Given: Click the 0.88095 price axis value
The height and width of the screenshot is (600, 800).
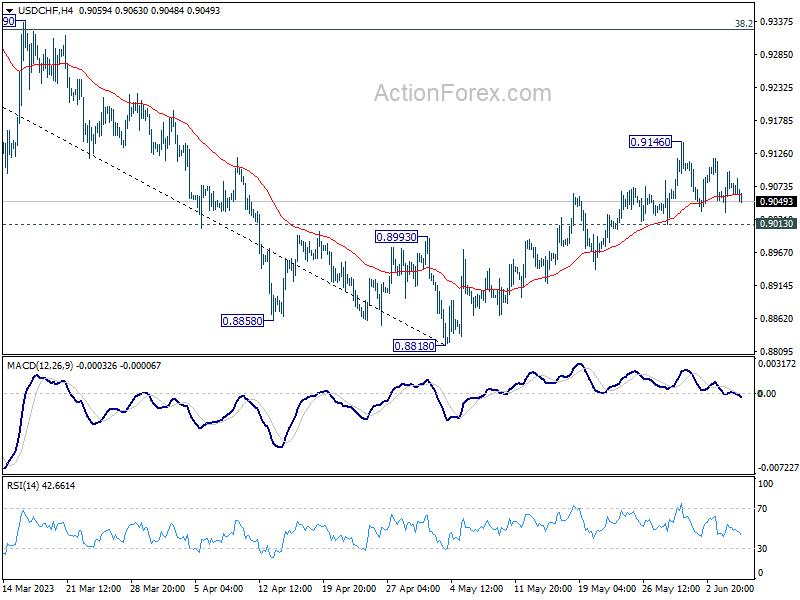Looking at the screenshot, I should (x=777, y=352).
